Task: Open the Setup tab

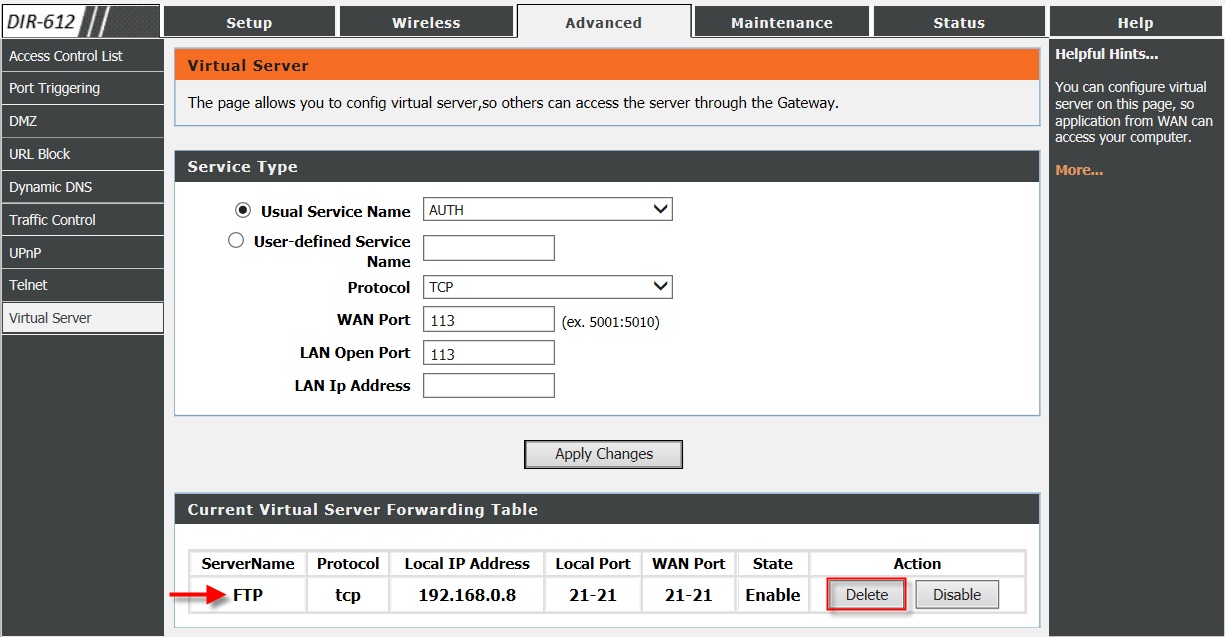Action: click(x=249, y=22)
